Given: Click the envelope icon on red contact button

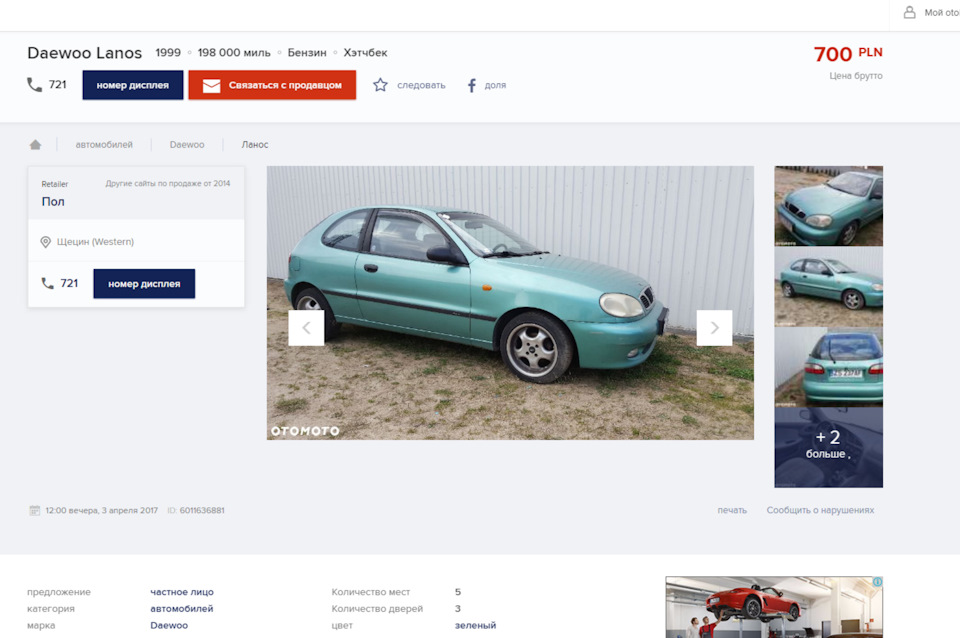Looking at the screenshot, I should 211,86.
